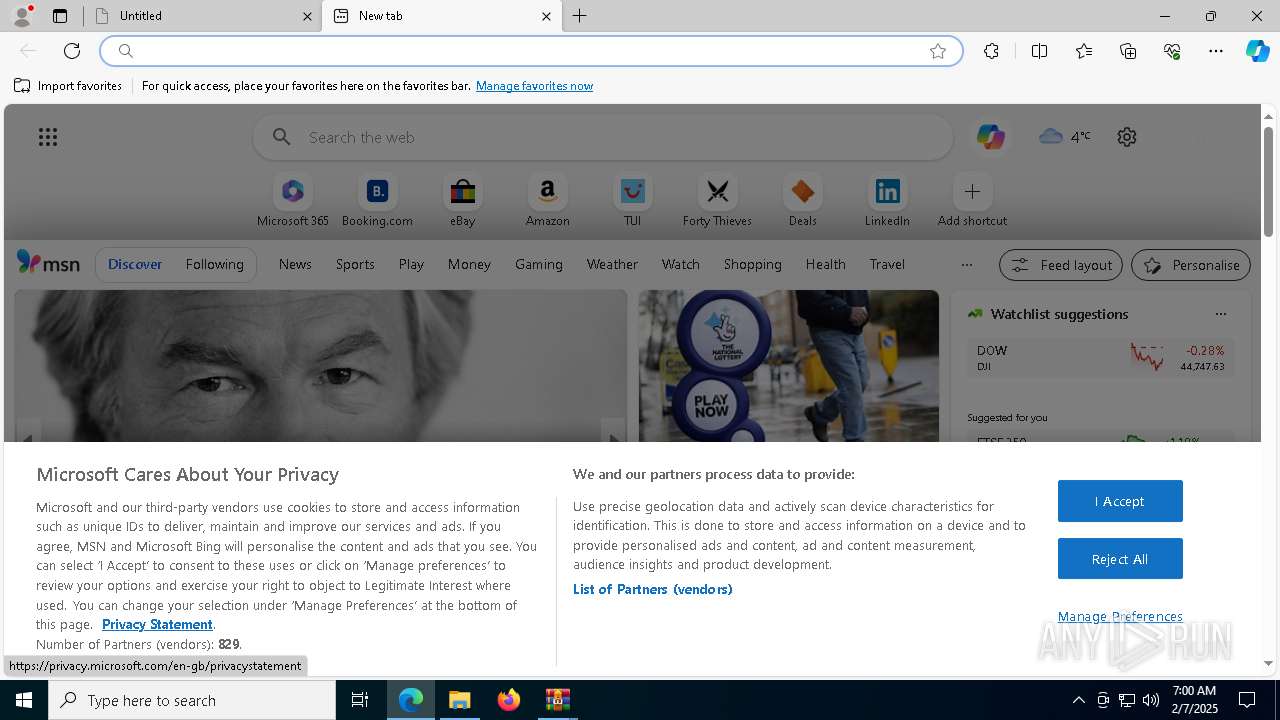Open the Money category

click(469, 264)
